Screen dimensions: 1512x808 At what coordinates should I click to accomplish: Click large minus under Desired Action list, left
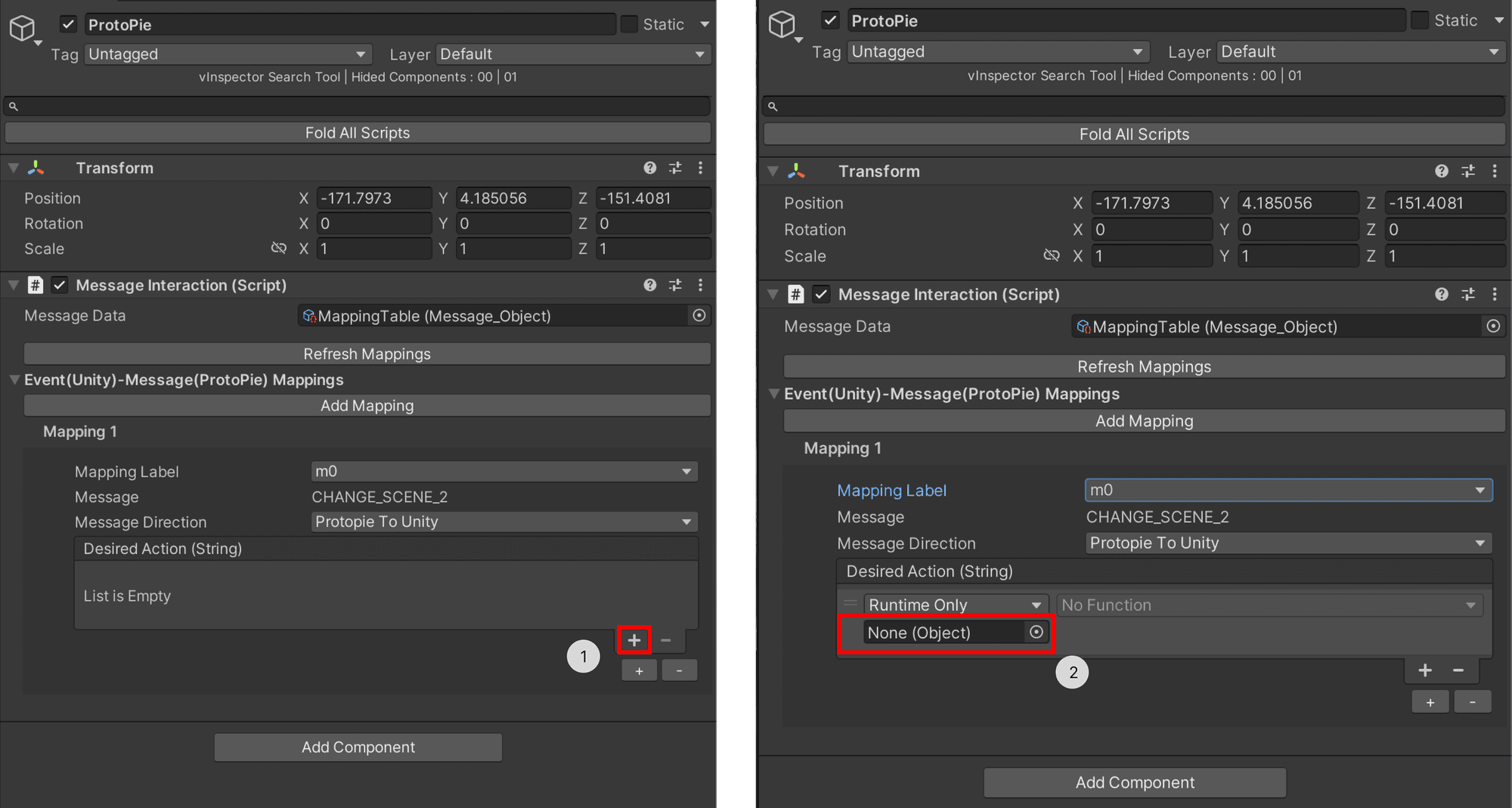tap(666, 640)
